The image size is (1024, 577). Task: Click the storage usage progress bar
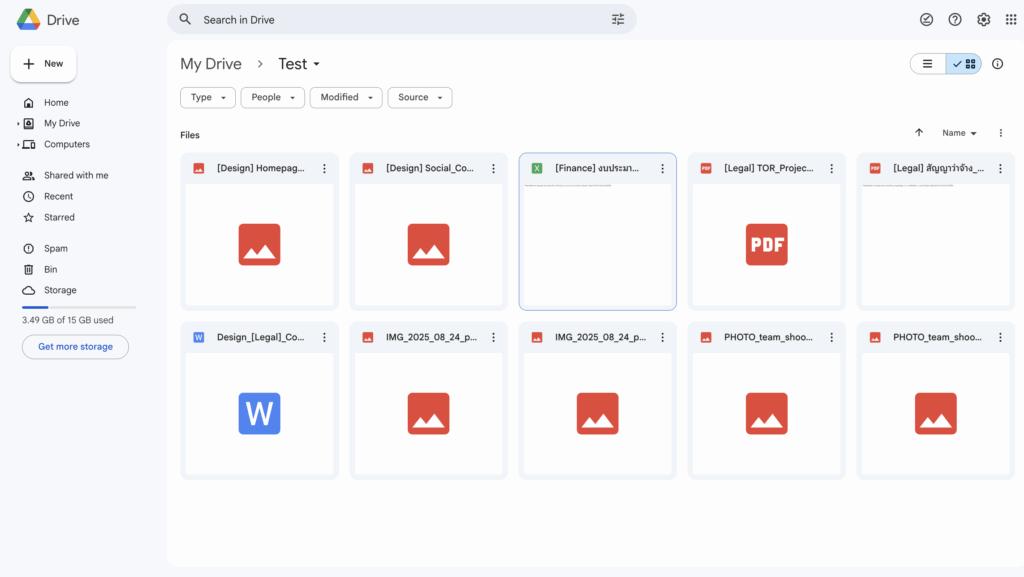click(79, 307)
